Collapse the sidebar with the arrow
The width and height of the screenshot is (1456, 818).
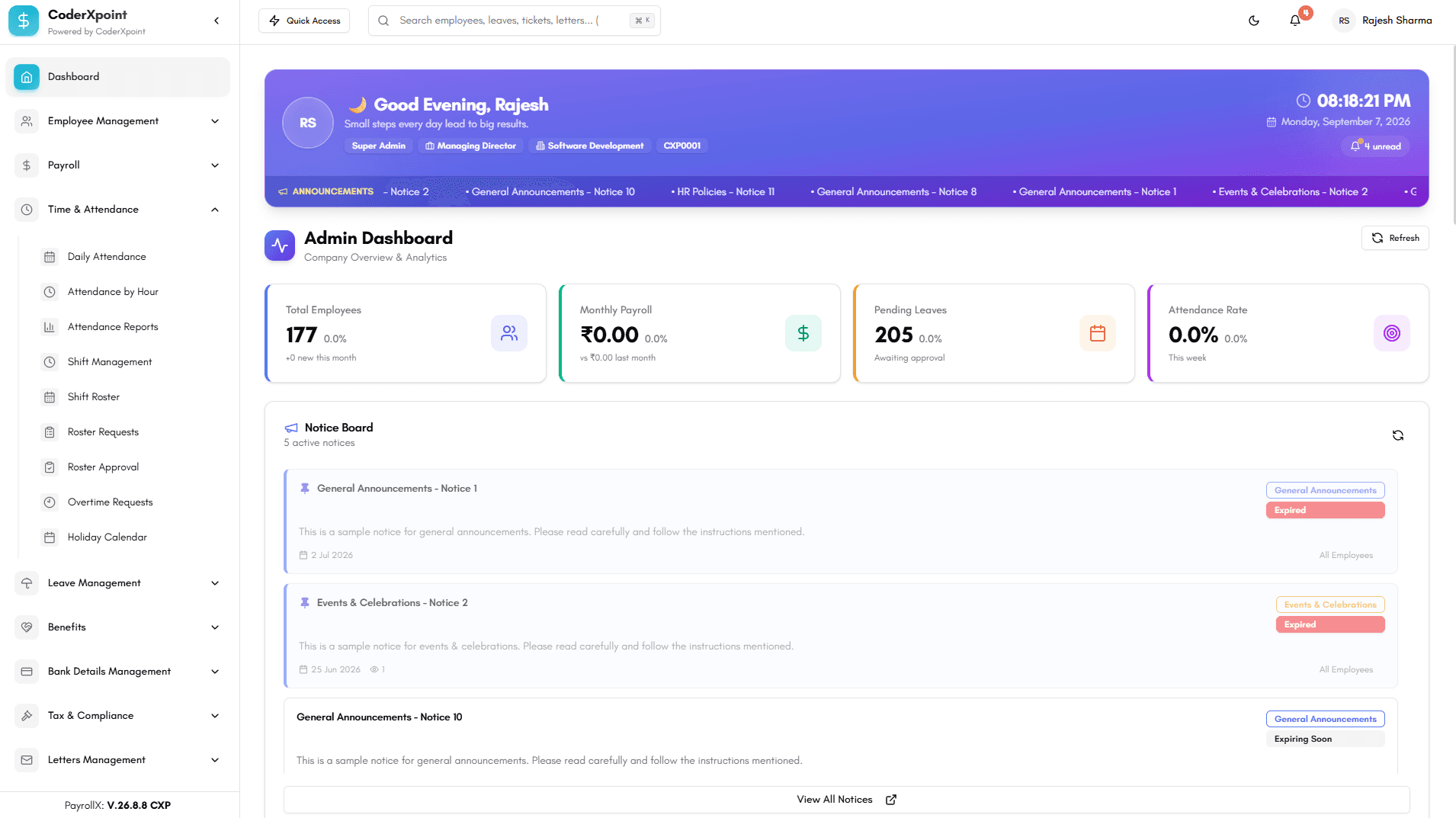pos(216,21)
